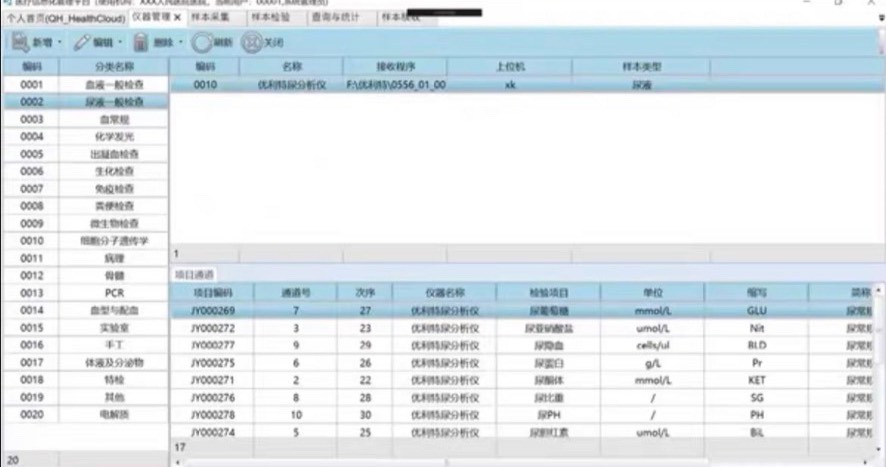Select category row 0010 细胞分子遗传学
This screenshot has width=886, height=467.
click(x=85, y=241)
